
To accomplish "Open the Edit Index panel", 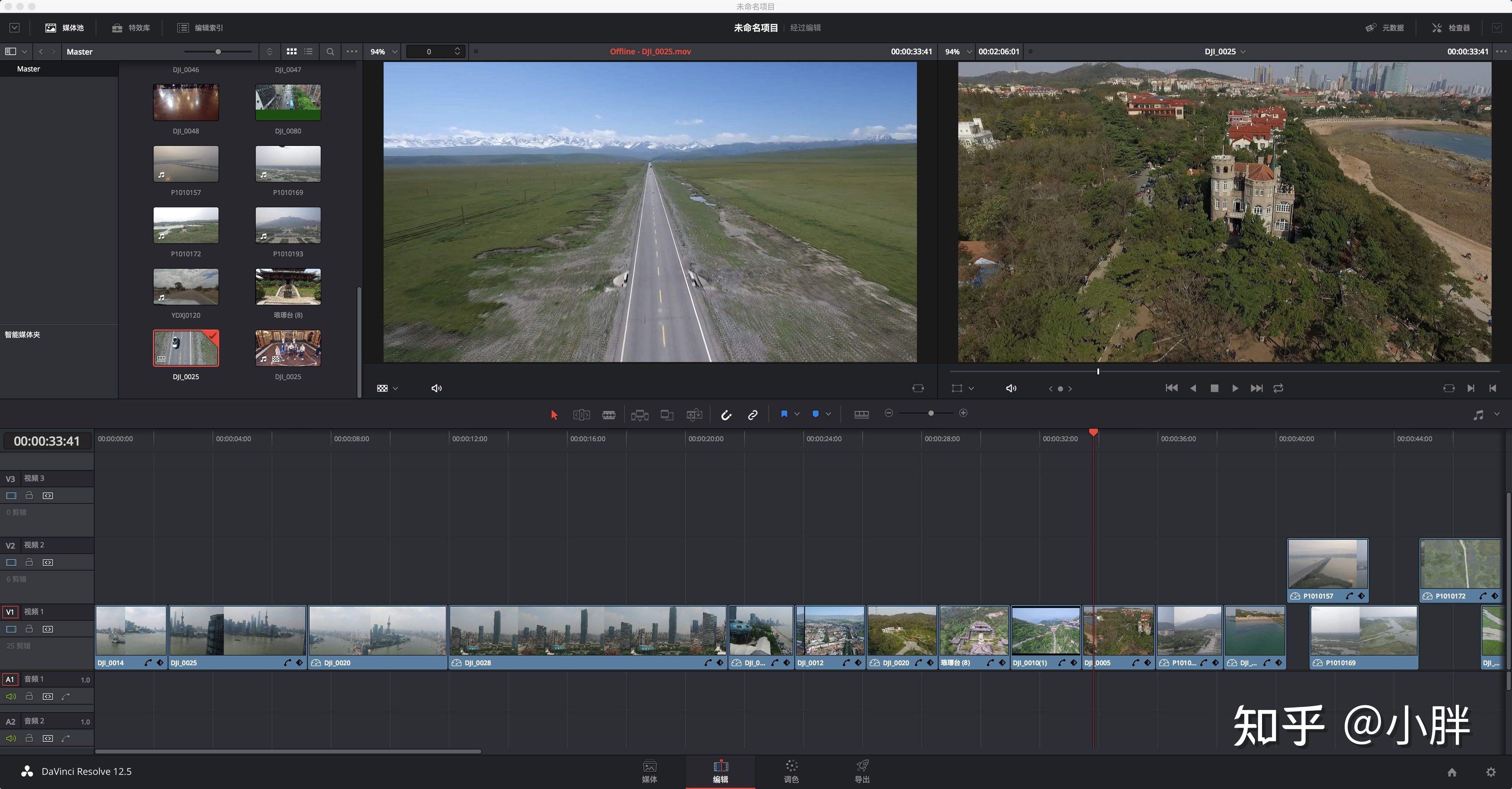I will pyautogui.click(x=200, y=28).
